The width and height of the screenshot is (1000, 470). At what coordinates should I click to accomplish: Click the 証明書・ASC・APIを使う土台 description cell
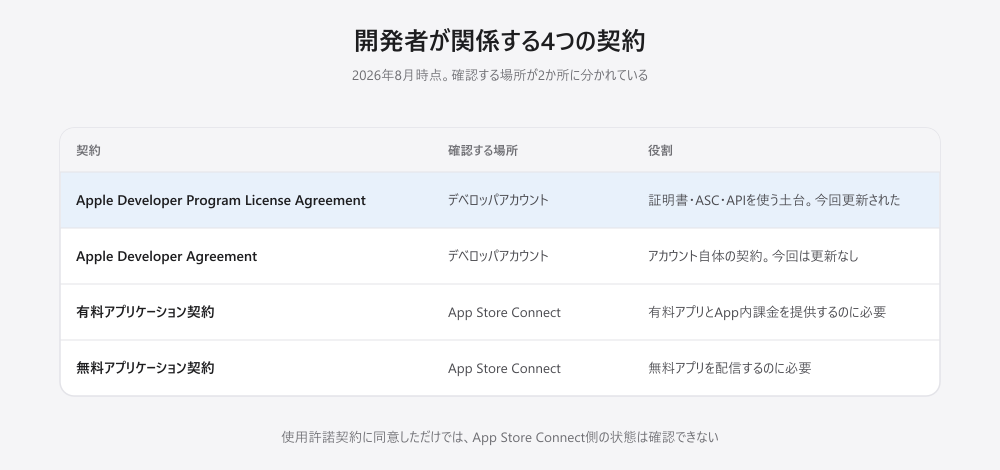(774, 200)
